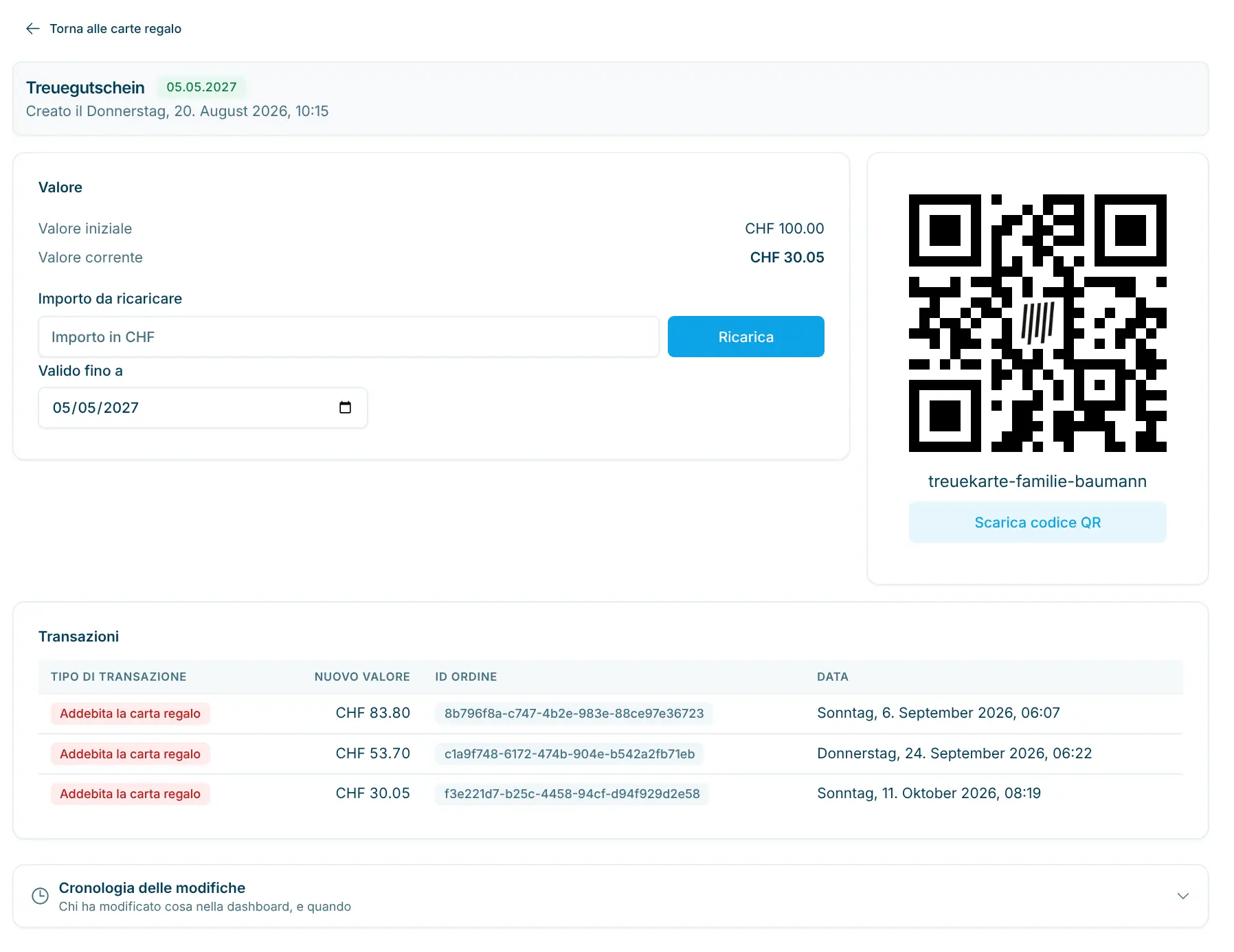Expand the Cronologia delle modifiche chevron
The image size is (1234, 952).
1182,896
